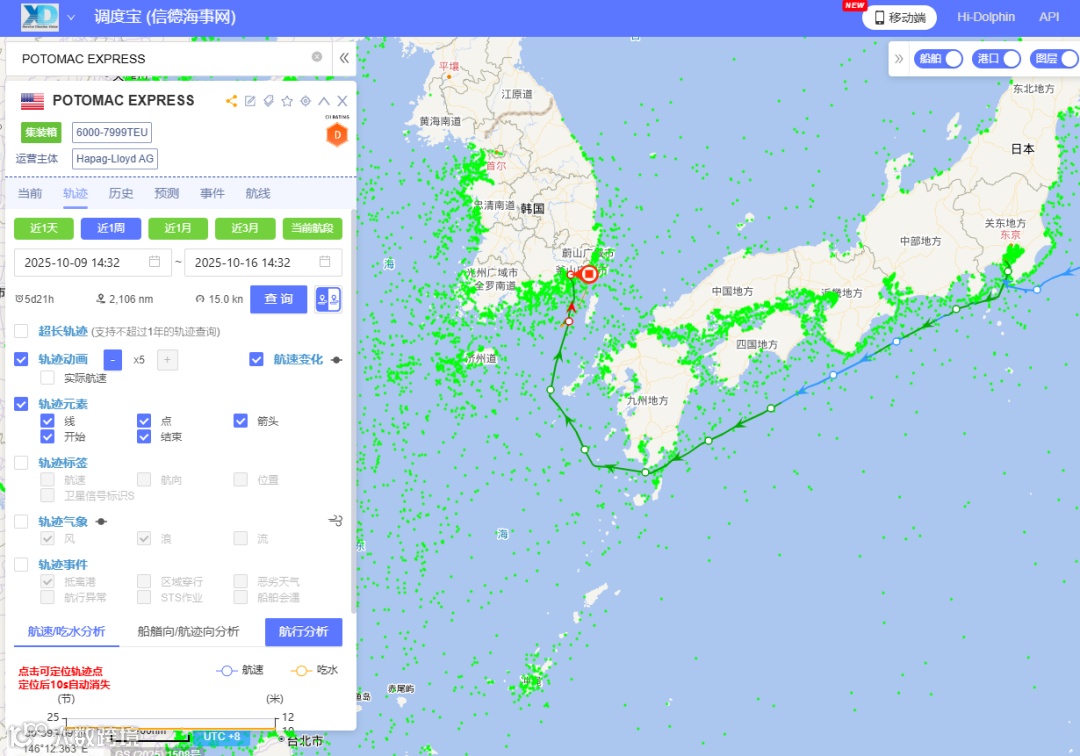Screen dimensions: 1080x756
Task: Enable the 轨迹事件 checkbox
Action: click(21, 565)
